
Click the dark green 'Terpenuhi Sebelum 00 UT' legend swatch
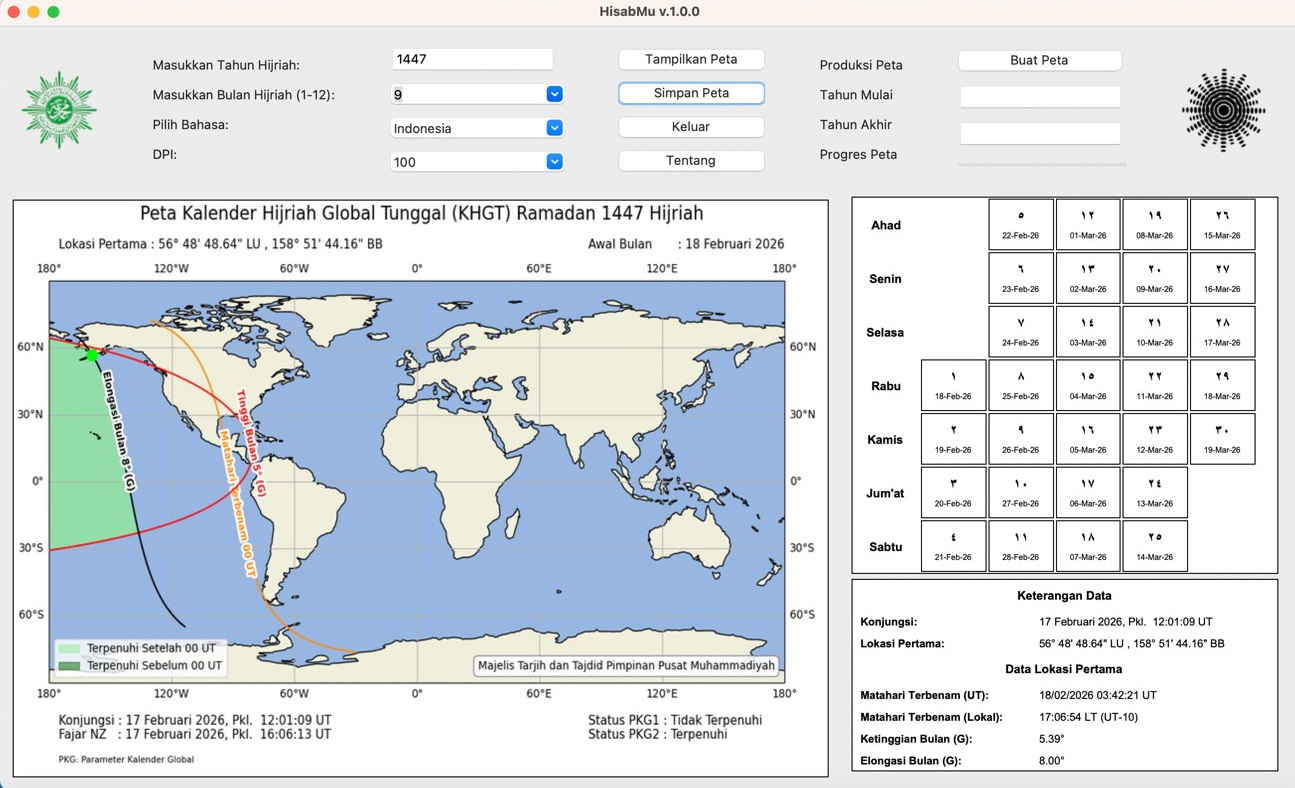click(x=68, y=666)
